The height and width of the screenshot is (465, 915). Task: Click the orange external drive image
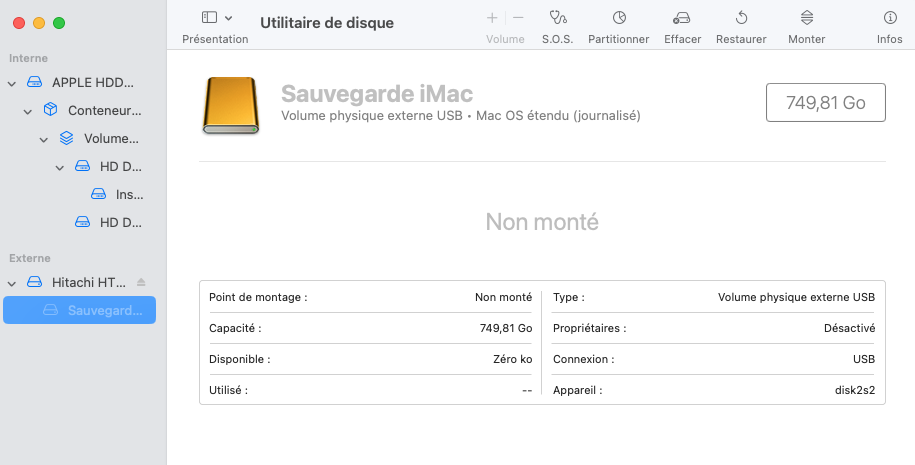click(x=231, y=105)
